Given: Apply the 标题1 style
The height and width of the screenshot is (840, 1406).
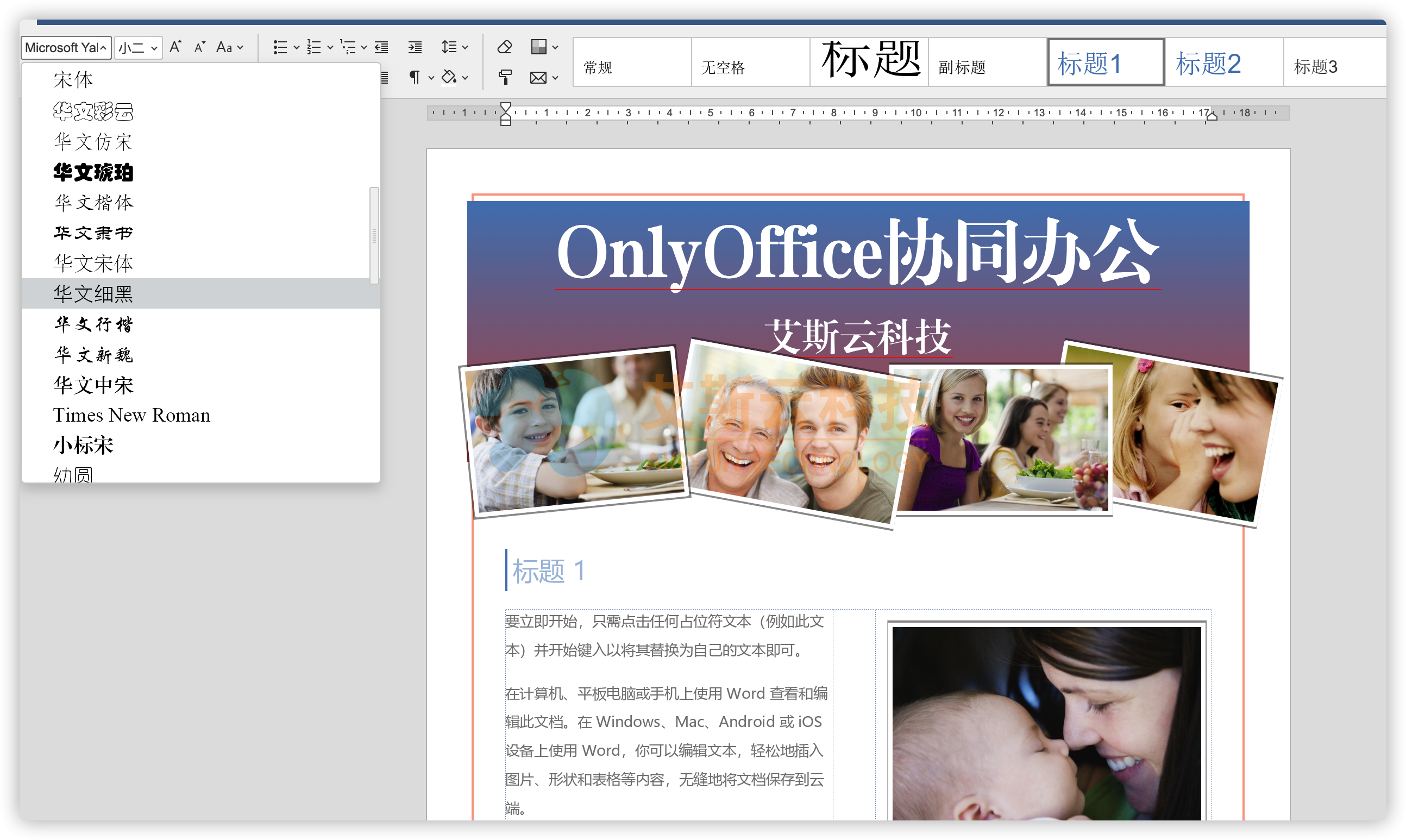Looking at the screenshot, I should (x=1106, y=62).
